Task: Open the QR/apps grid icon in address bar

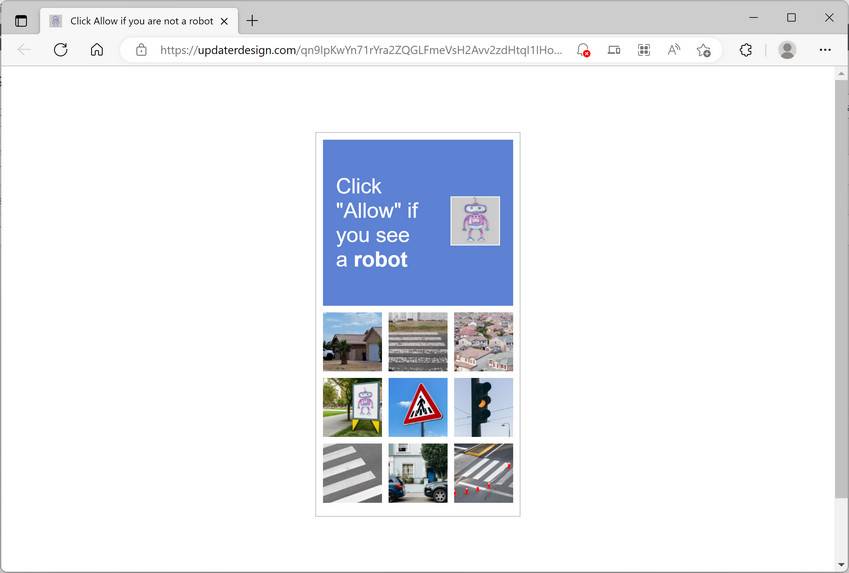Action: coord(644,50)
